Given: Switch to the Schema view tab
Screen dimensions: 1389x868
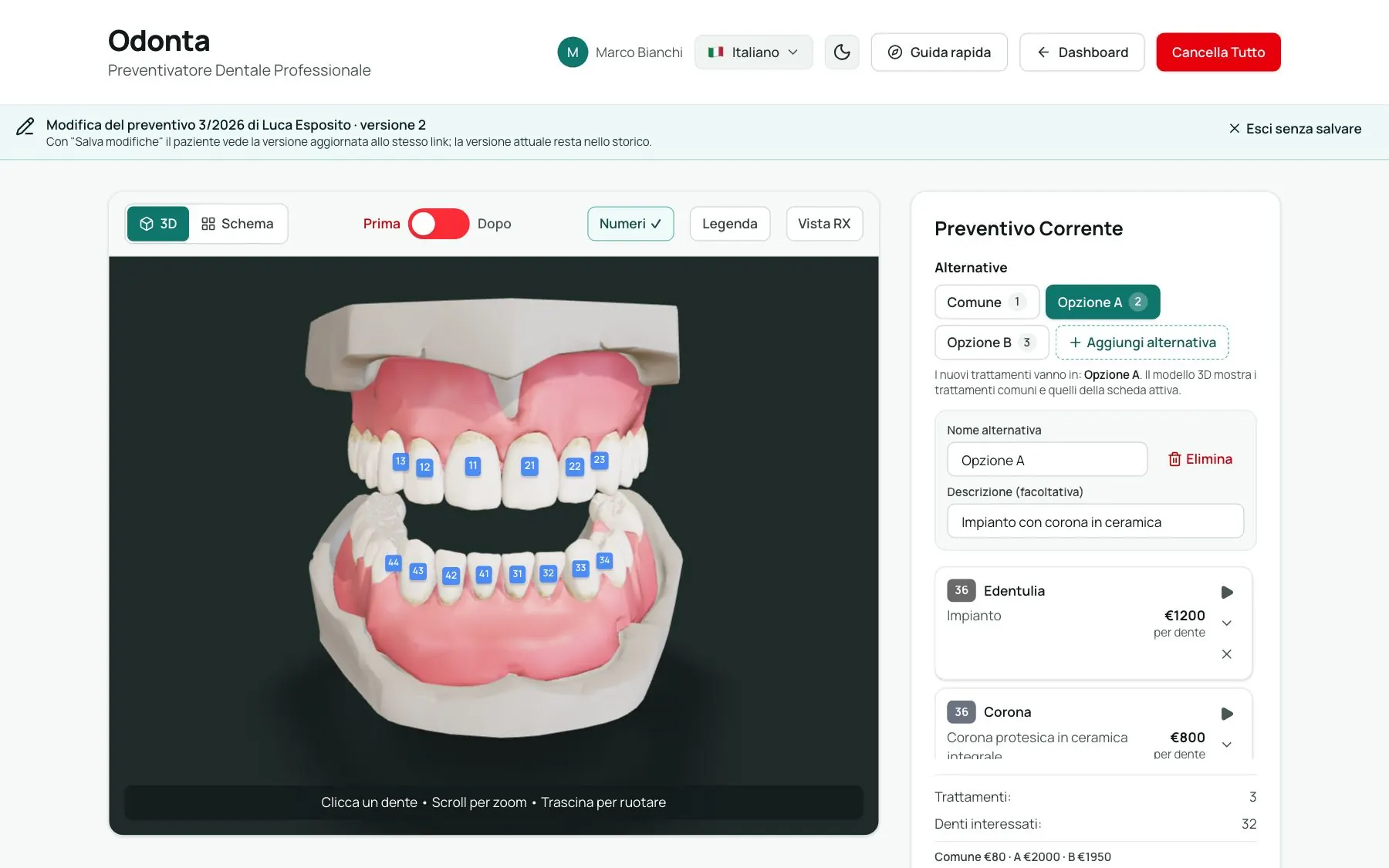Looking at the screenshot, I should tap(238, 224).
